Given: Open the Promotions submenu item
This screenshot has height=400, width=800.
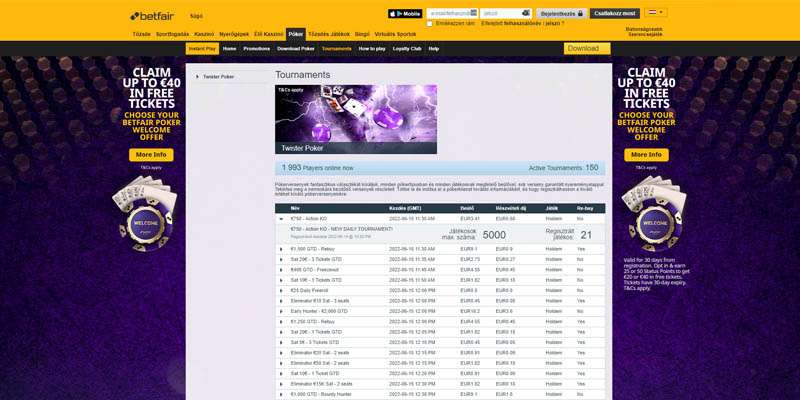Looking at the screenshot, I should [257, 48].
